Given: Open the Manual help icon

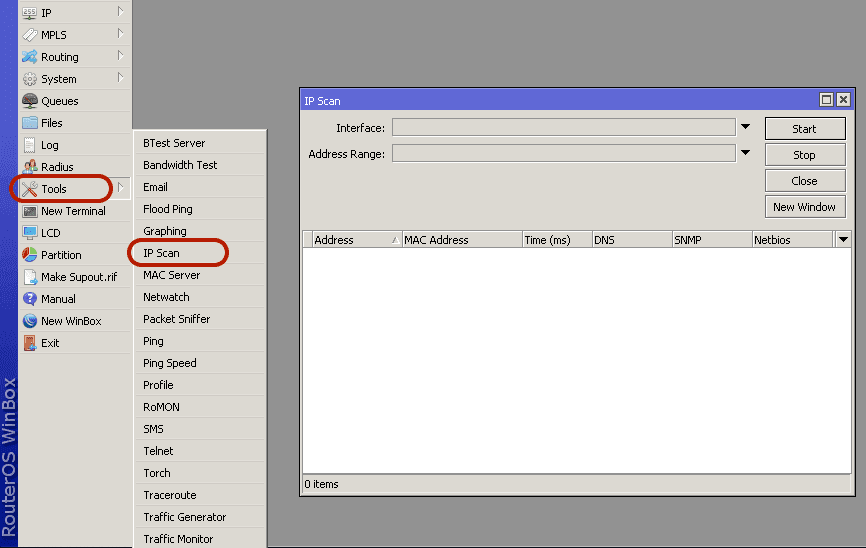Looking at the screenshot, I should [x=29, y=299].
